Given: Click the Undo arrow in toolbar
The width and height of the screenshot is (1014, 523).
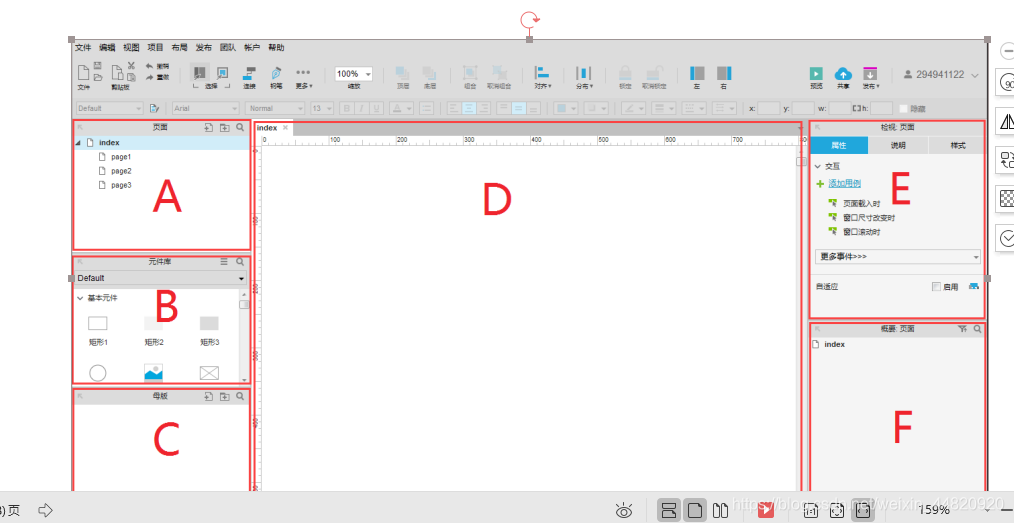Looking at the screenshot, I should coord(149,66).
